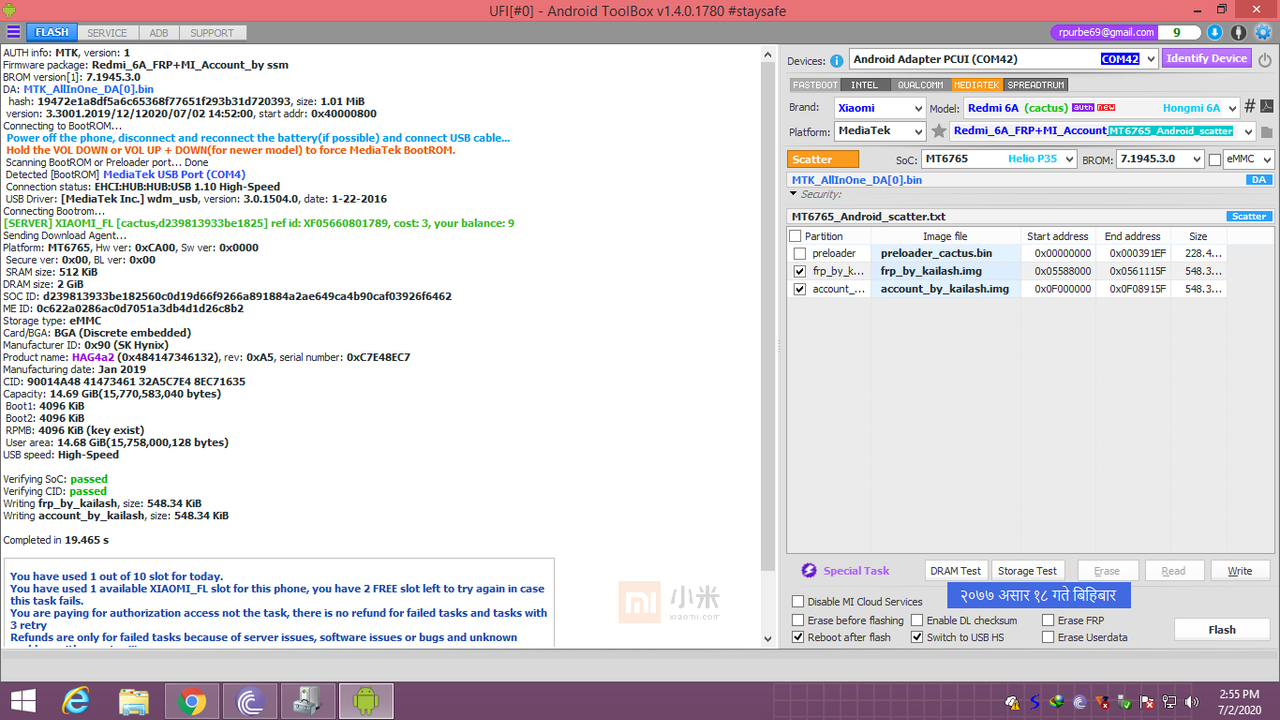Enable Erase before flashing
This screenshot has height=720, width=1280.
[798, 621]
